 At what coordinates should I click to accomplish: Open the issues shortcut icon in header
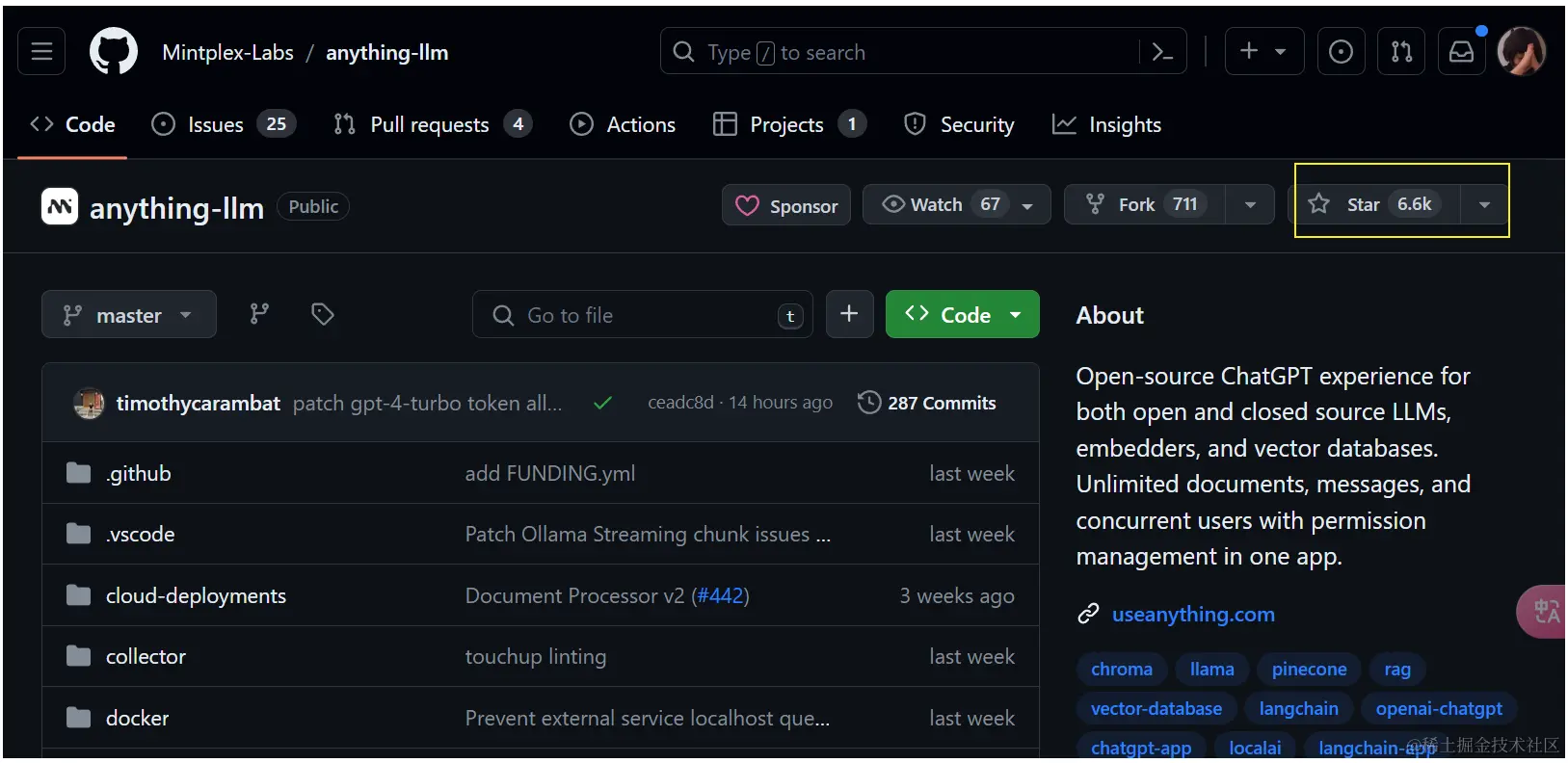point(1341,51)
